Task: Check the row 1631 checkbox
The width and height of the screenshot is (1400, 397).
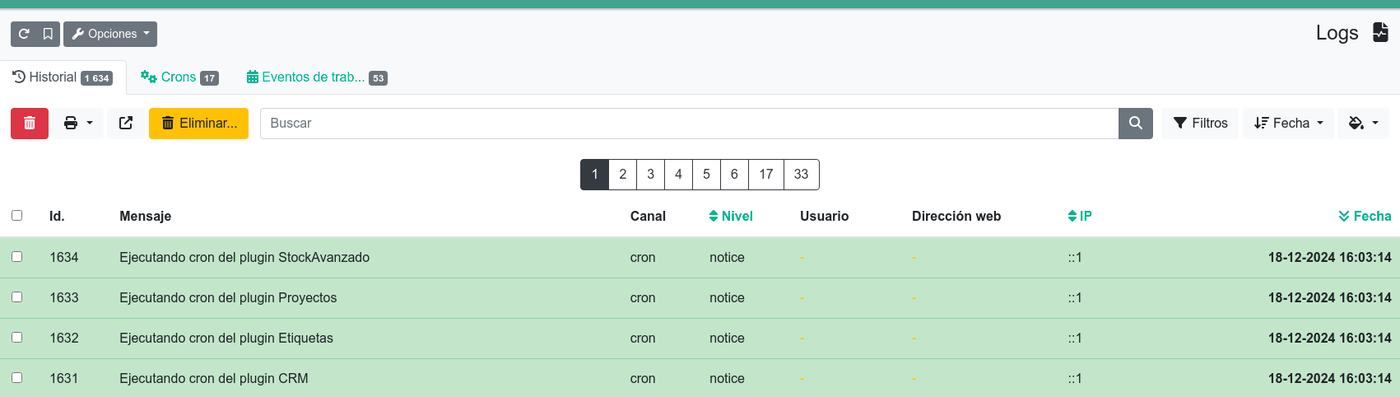Action: coord(16,378)
